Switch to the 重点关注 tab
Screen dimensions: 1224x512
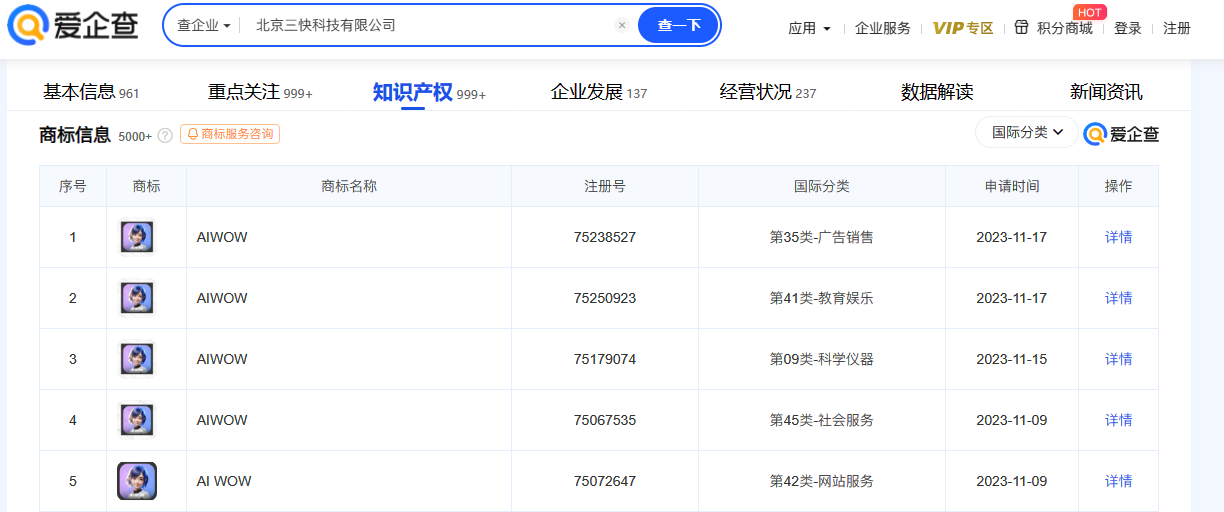pyautogui.click(x=260, y=92)
